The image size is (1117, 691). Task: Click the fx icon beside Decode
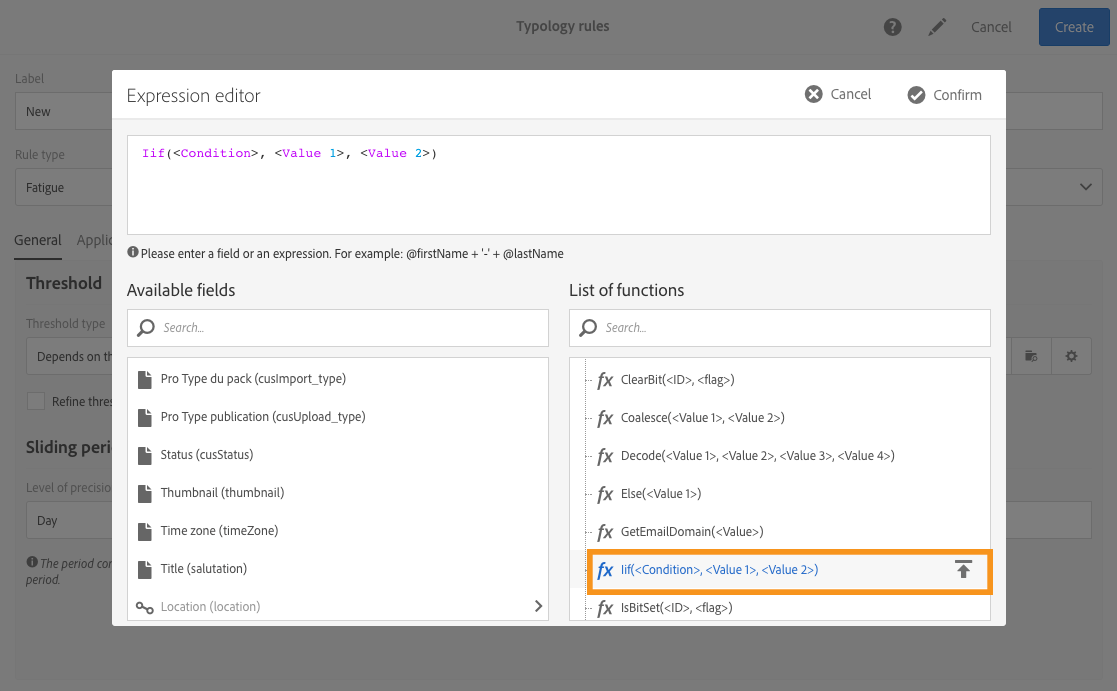pos(605,456)
